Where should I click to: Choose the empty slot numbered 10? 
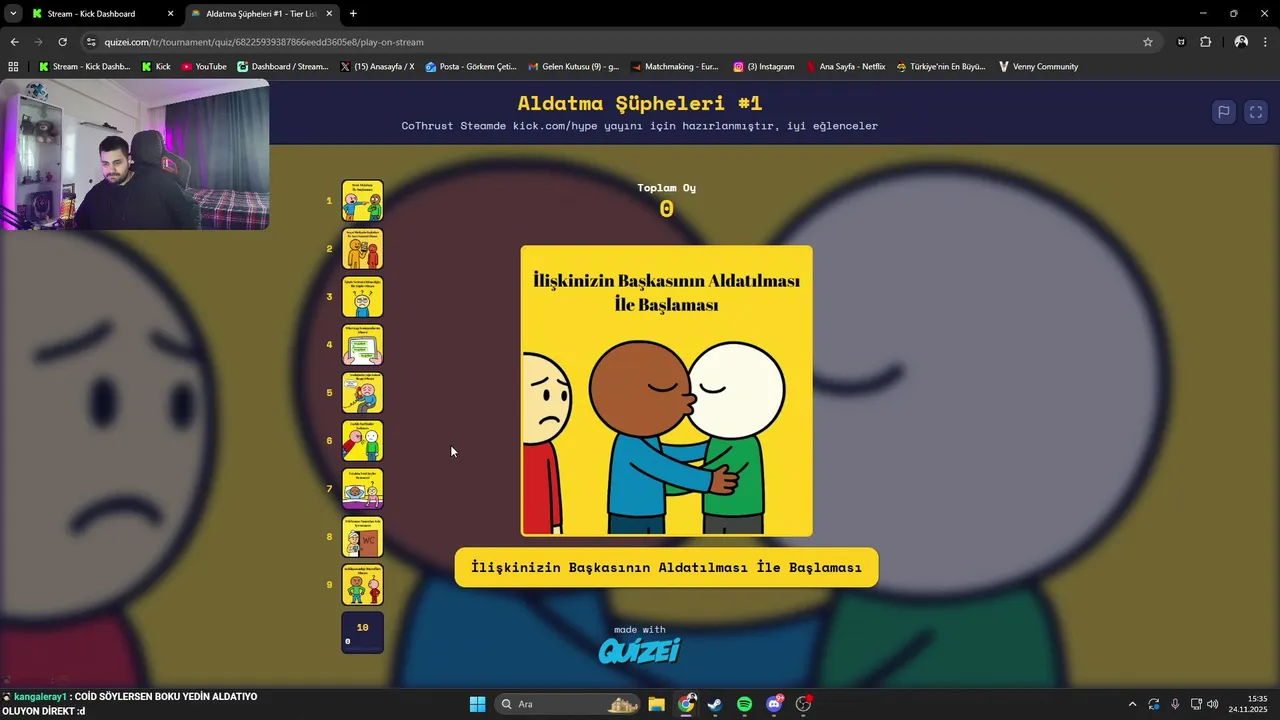tap(363, 632)
